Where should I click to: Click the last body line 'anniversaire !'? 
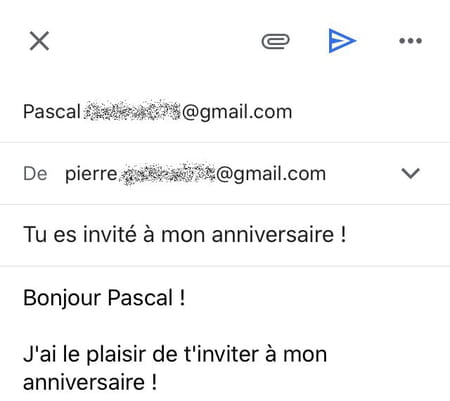90,382
